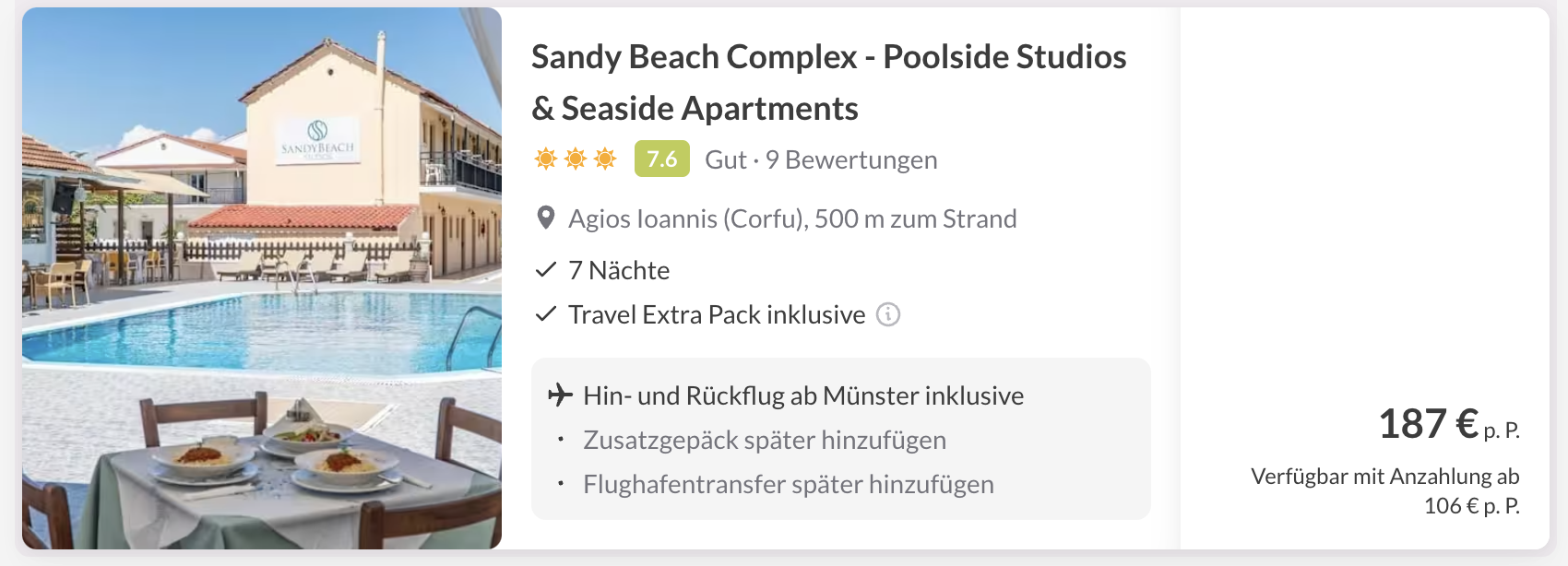Click Agios Ioannis (Corfu) location text
This screenshot has width=1568, height=566.
click(x=688, y=218)
